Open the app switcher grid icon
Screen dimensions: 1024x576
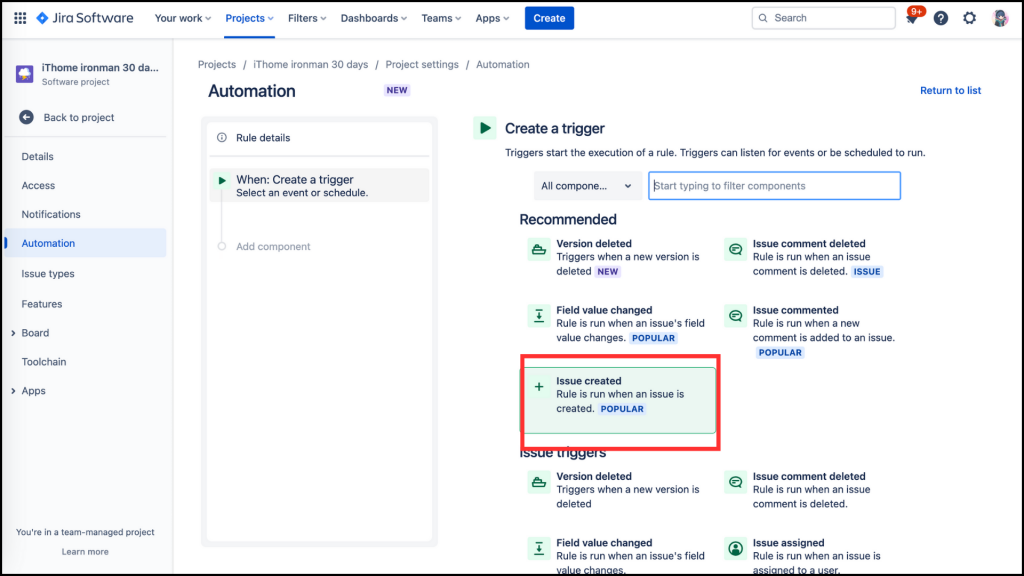(20, 18)
